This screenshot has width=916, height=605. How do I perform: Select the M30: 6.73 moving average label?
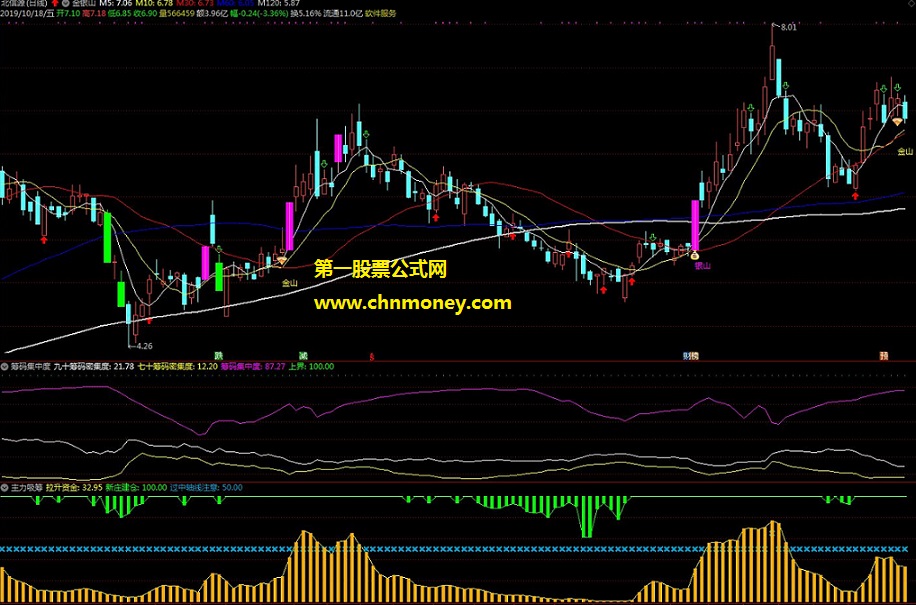pyautogui.click(x=196, y=4)
